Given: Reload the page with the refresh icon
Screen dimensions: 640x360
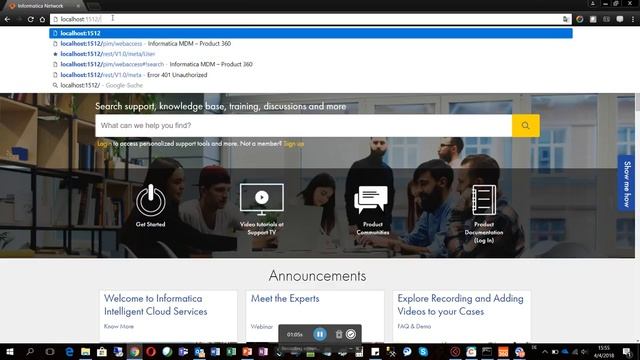Looking at the screenshot, I should pos(31,19).
